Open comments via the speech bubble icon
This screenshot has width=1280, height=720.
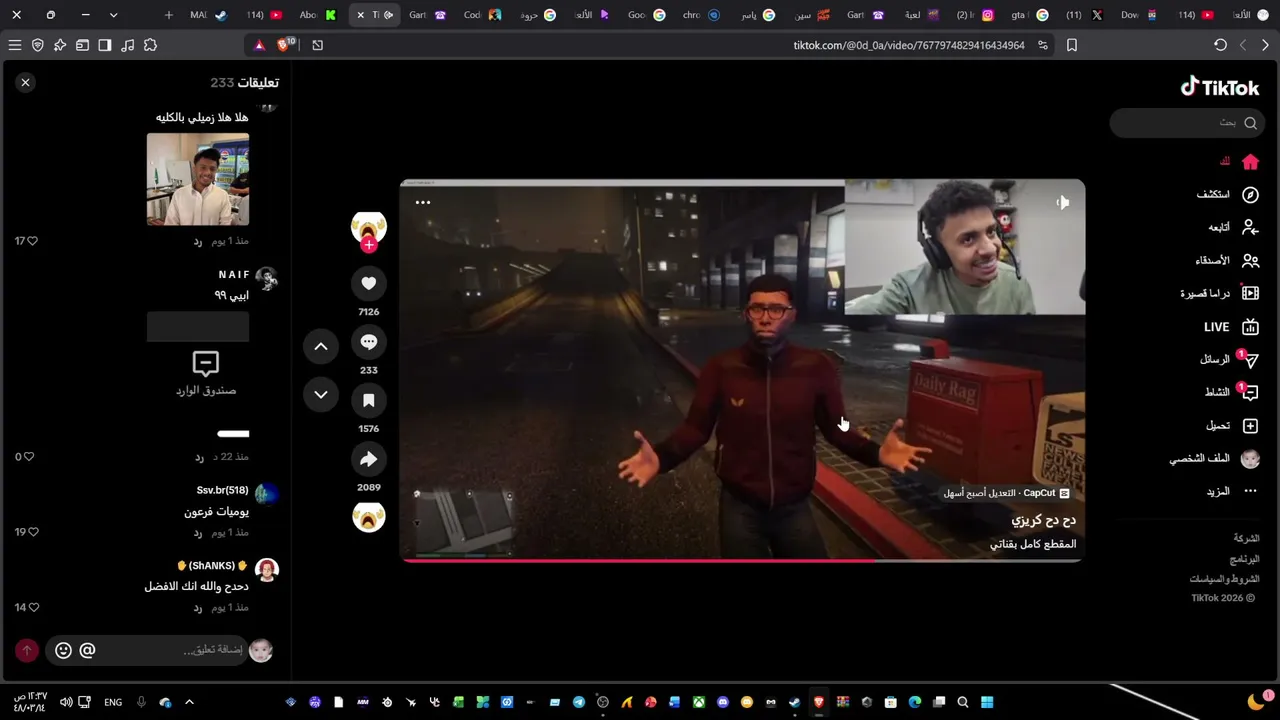click(369, 342)
